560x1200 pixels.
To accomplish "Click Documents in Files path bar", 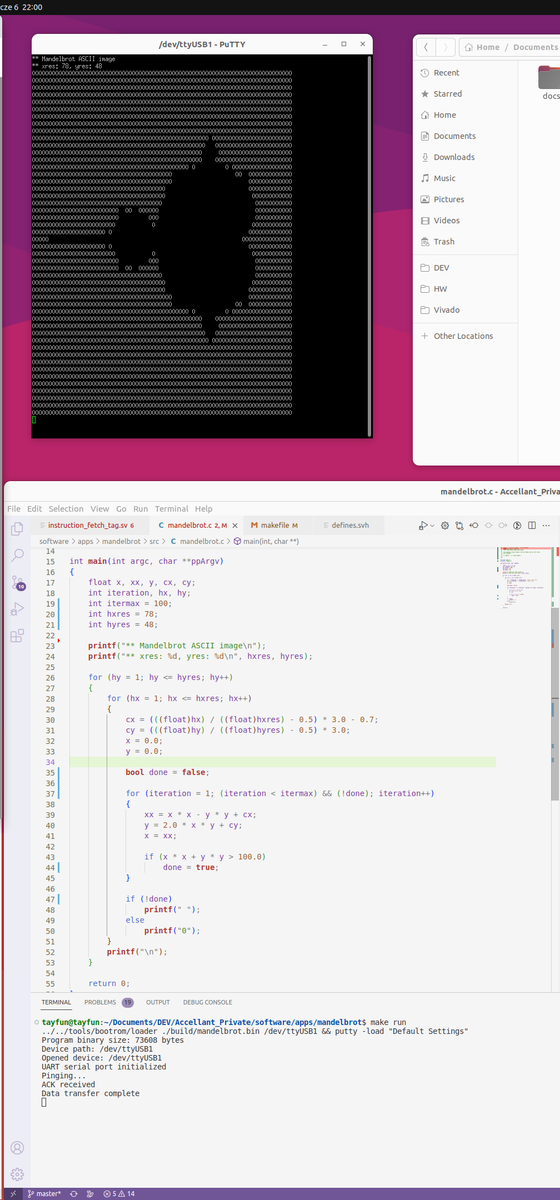I will point(535,47).
